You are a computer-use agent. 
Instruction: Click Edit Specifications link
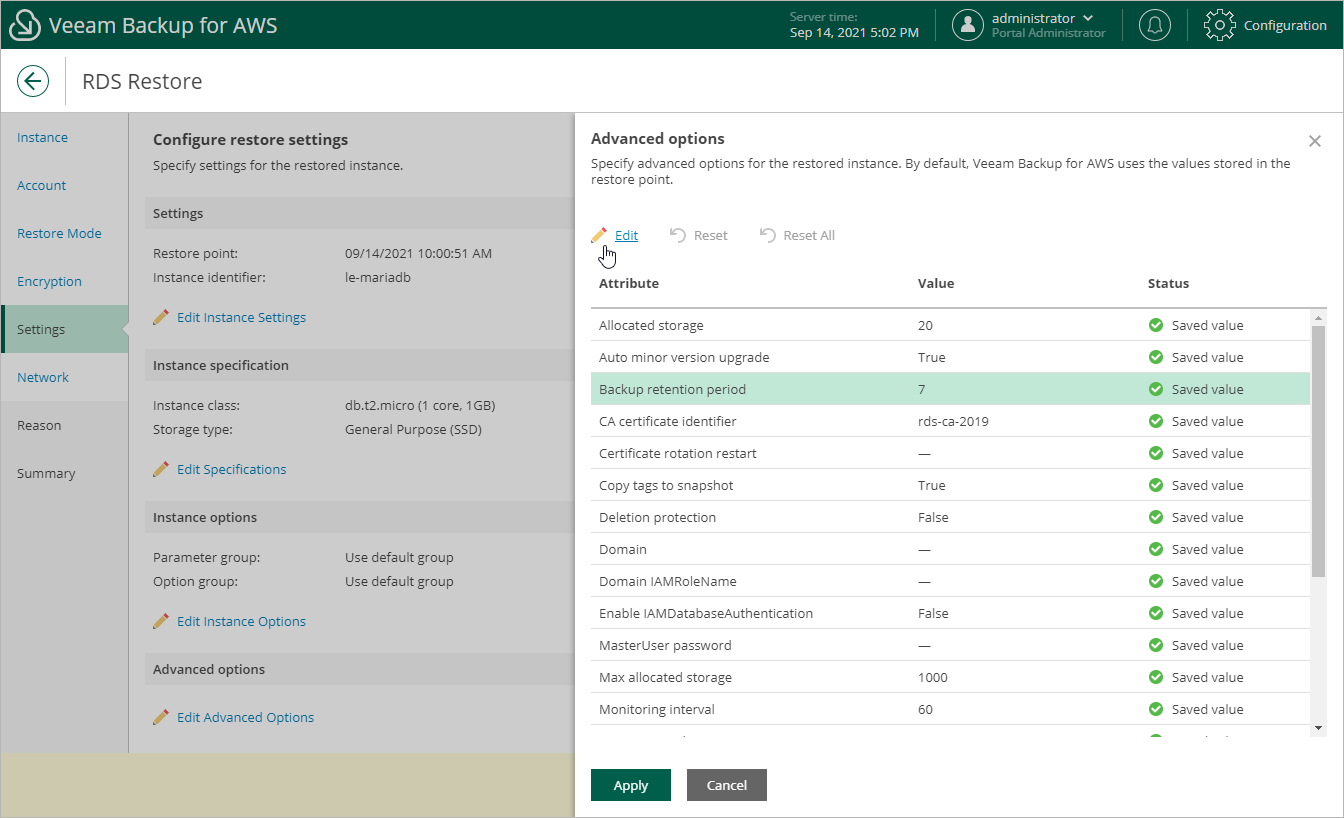tap(231, 469)
